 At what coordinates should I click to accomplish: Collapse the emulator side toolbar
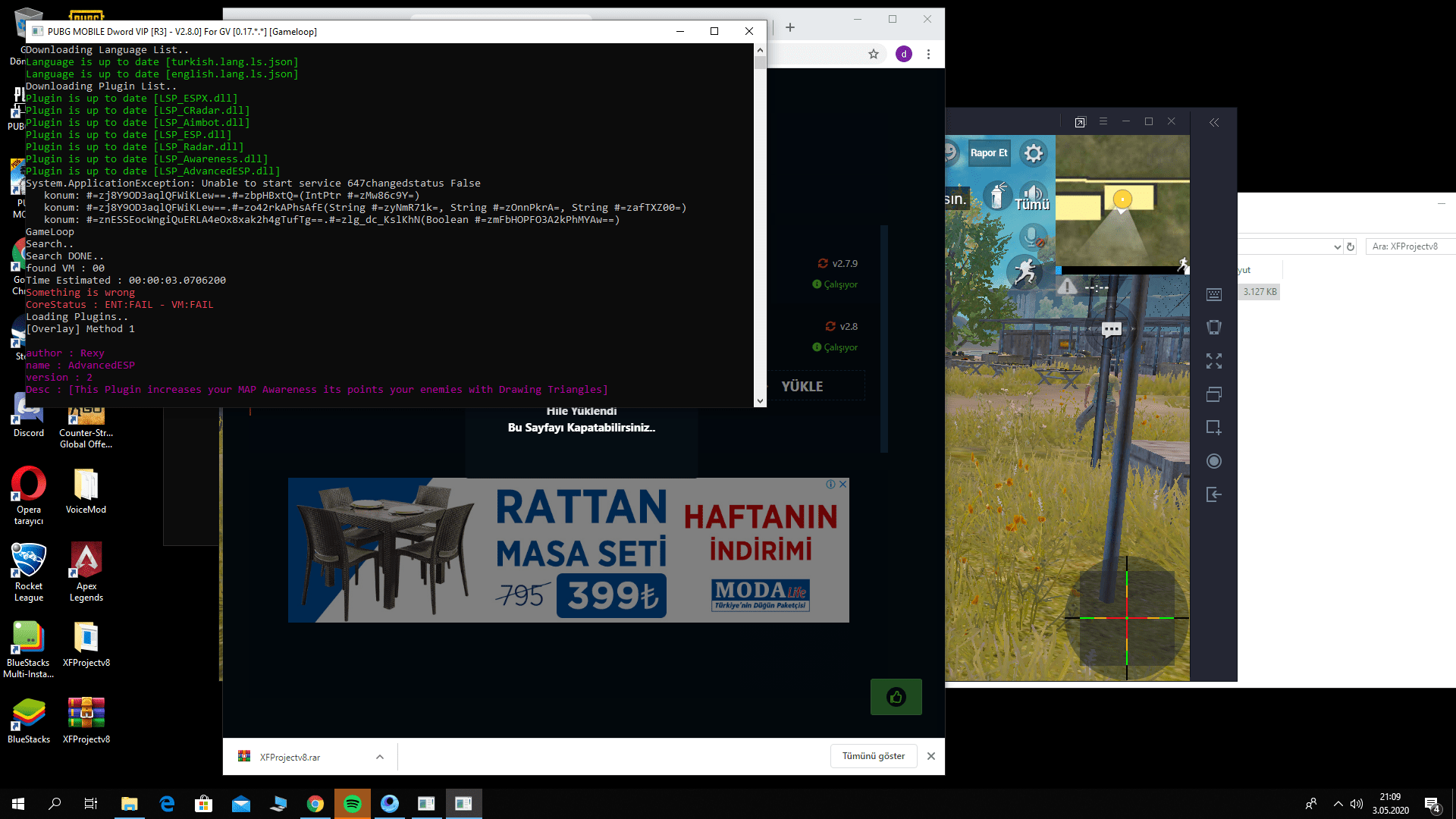coord(1214,122)
